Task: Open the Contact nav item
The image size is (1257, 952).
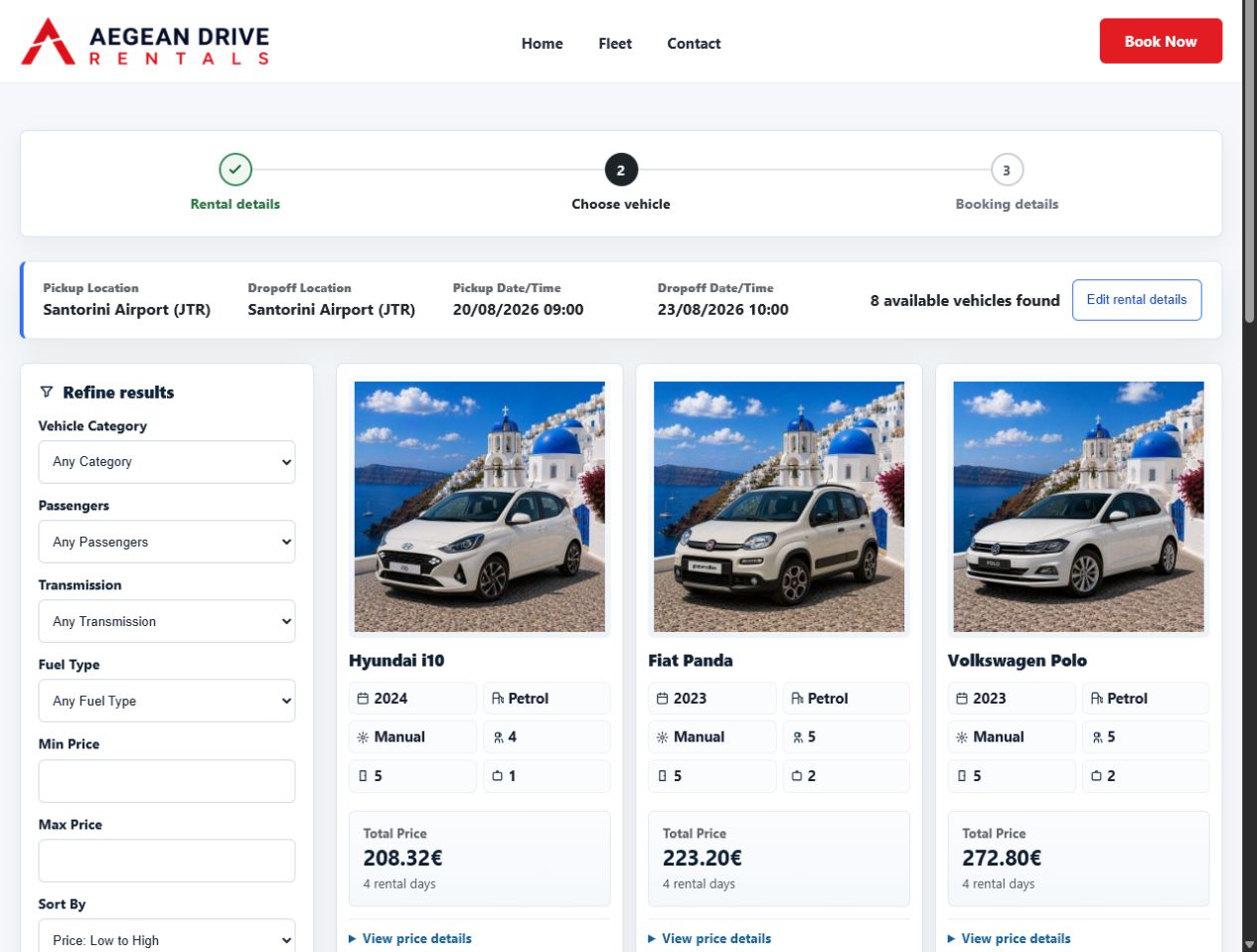Action: (x=694, y=44)
